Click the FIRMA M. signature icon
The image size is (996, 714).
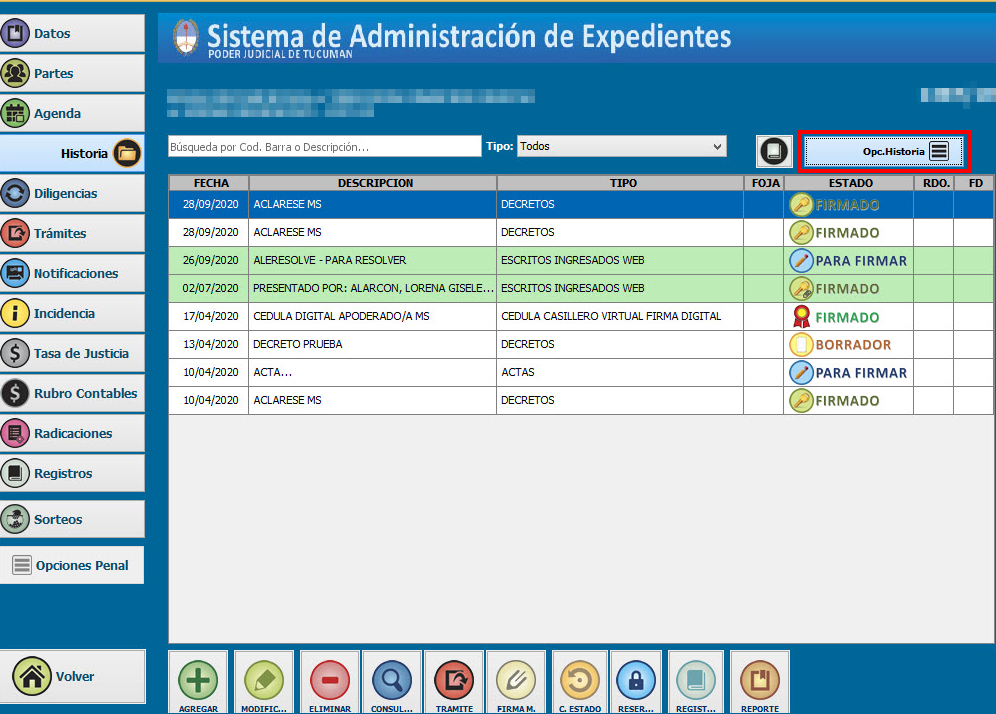point(516,680)
